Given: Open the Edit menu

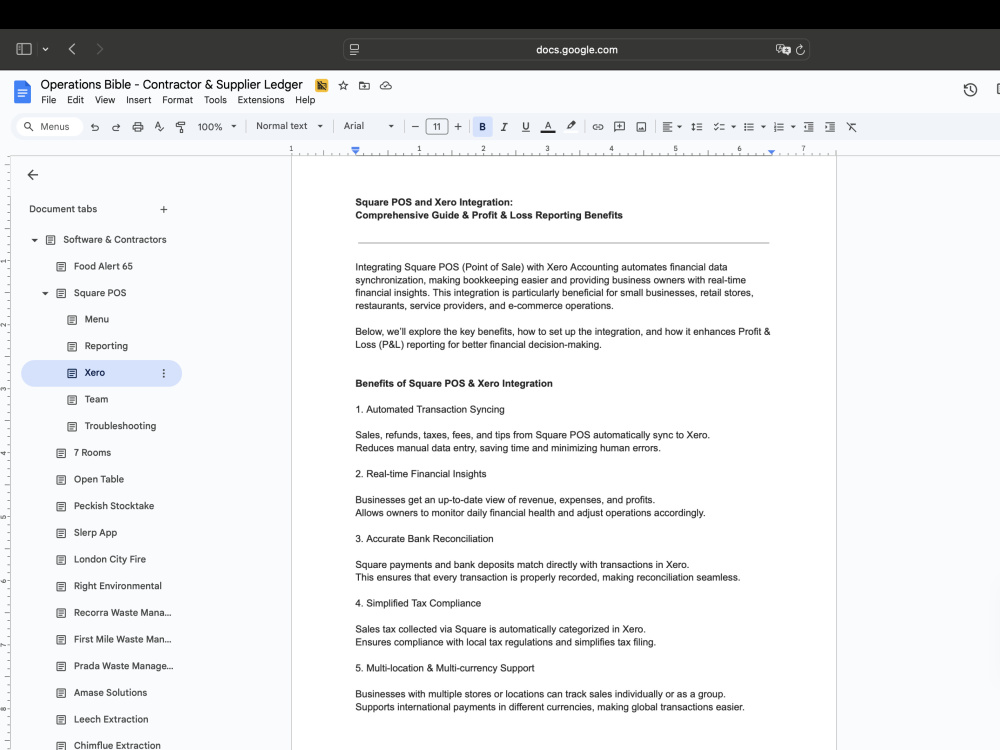Looking at the screenshot, I should pos(75,100).
